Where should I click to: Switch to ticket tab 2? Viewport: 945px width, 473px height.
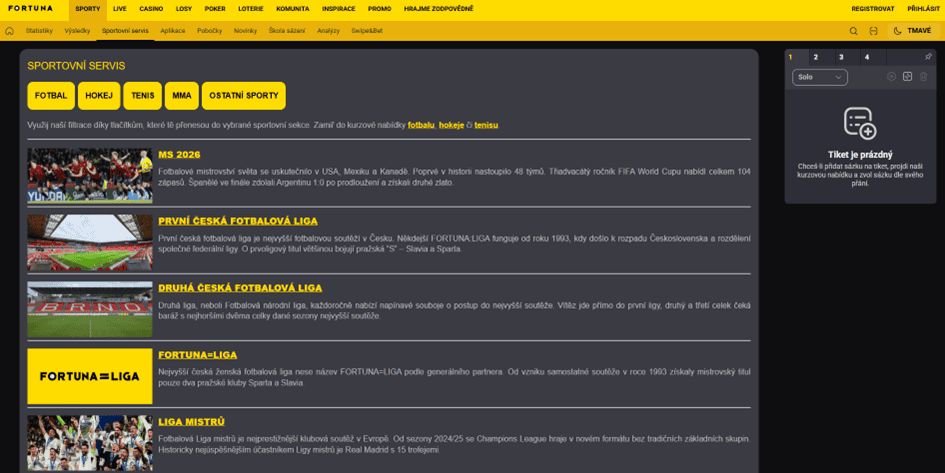click(x=821, y=57)
